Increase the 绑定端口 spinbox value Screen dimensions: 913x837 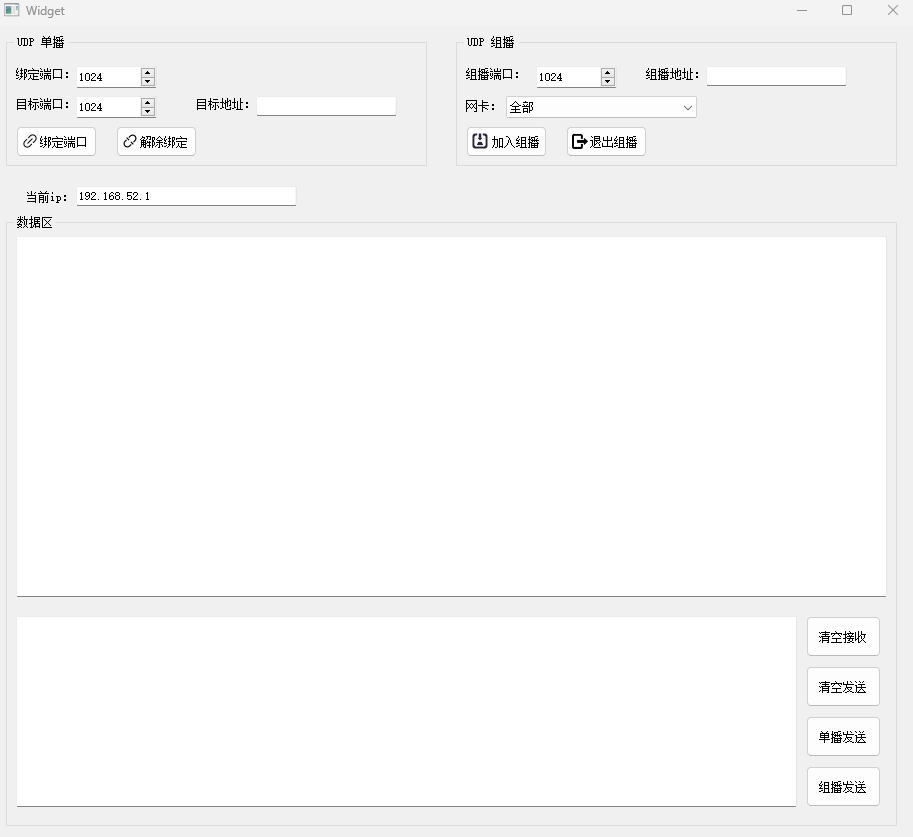coord(148,72)
